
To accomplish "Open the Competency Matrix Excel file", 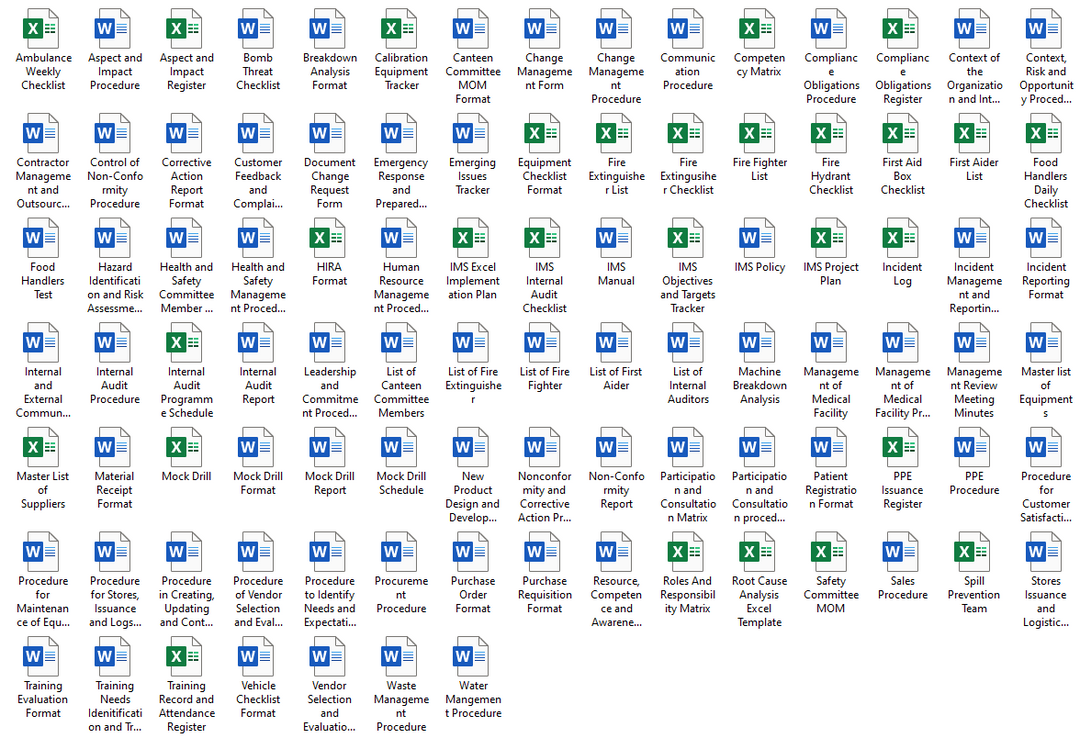I will pyautogui.click(x=759, y=29).
